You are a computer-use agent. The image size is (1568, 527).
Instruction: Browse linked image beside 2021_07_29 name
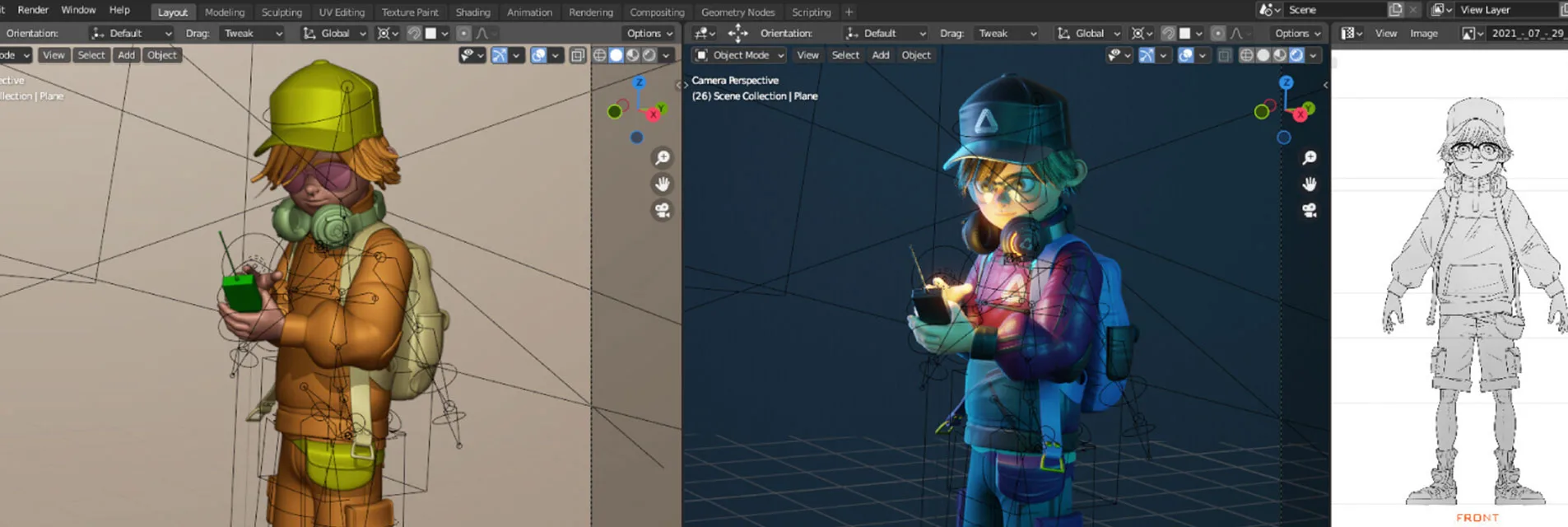1473,33
